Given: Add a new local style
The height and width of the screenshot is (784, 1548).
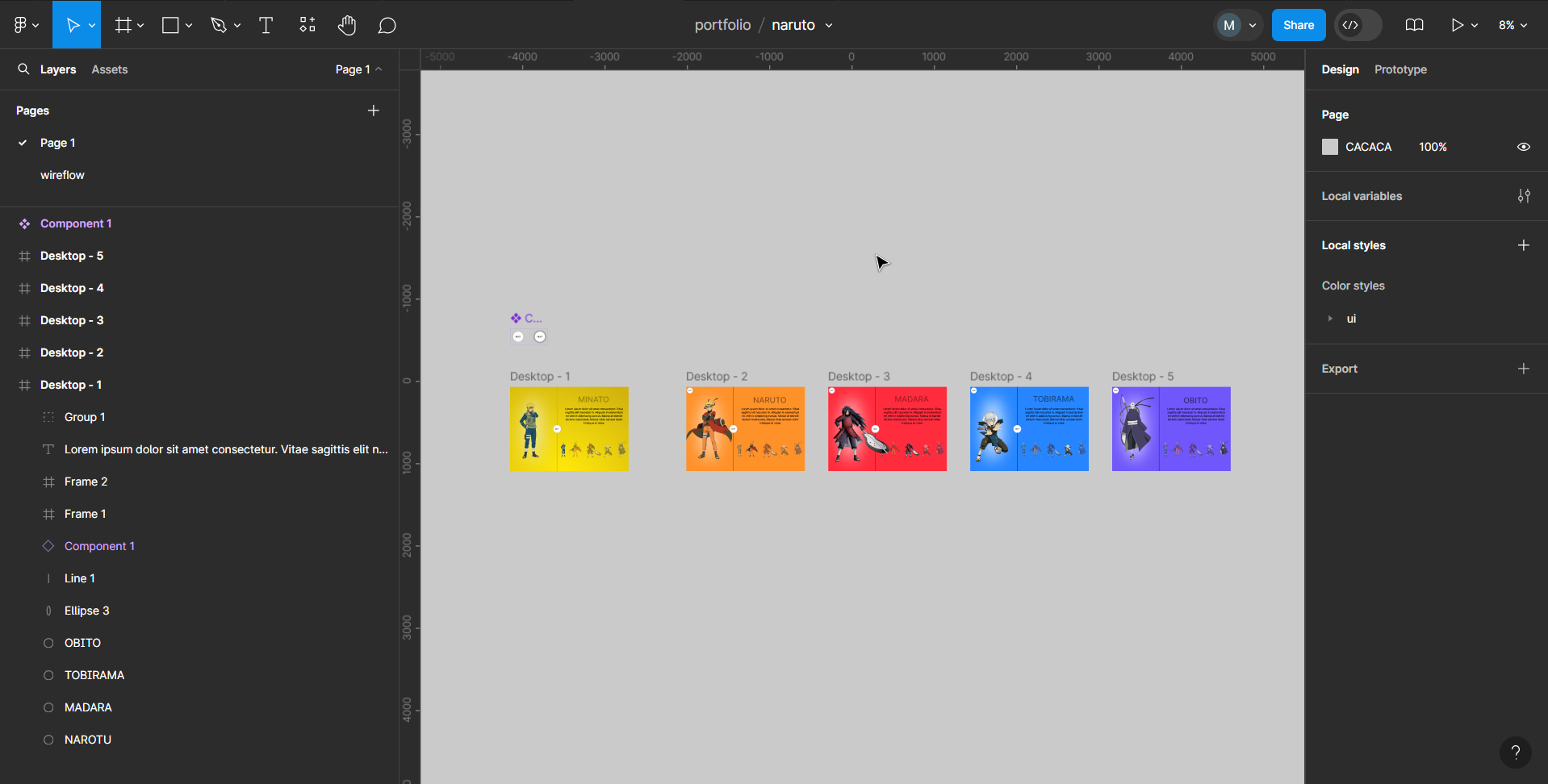Looking at the screenshot, I should tap(1523, 245).
